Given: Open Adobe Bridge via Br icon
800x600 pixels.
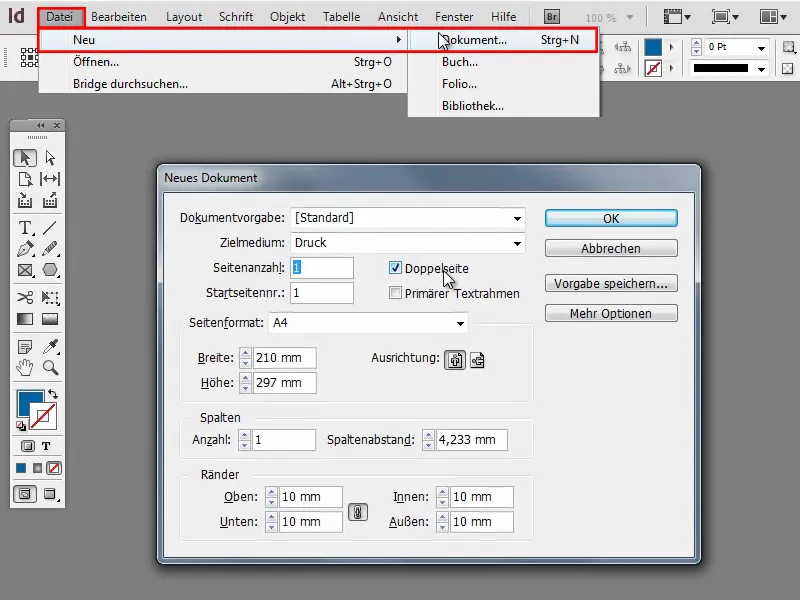Looking at the screenshot, I should tap(552, 17).
